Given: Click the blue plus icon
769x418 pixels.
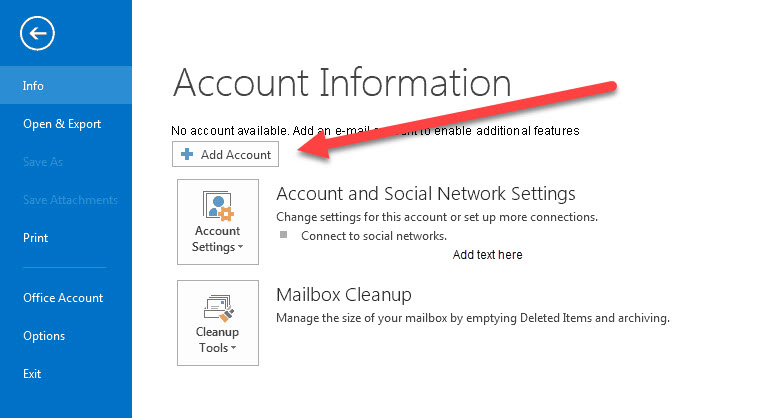Looking at the screenshot, I should click(187, 154).
